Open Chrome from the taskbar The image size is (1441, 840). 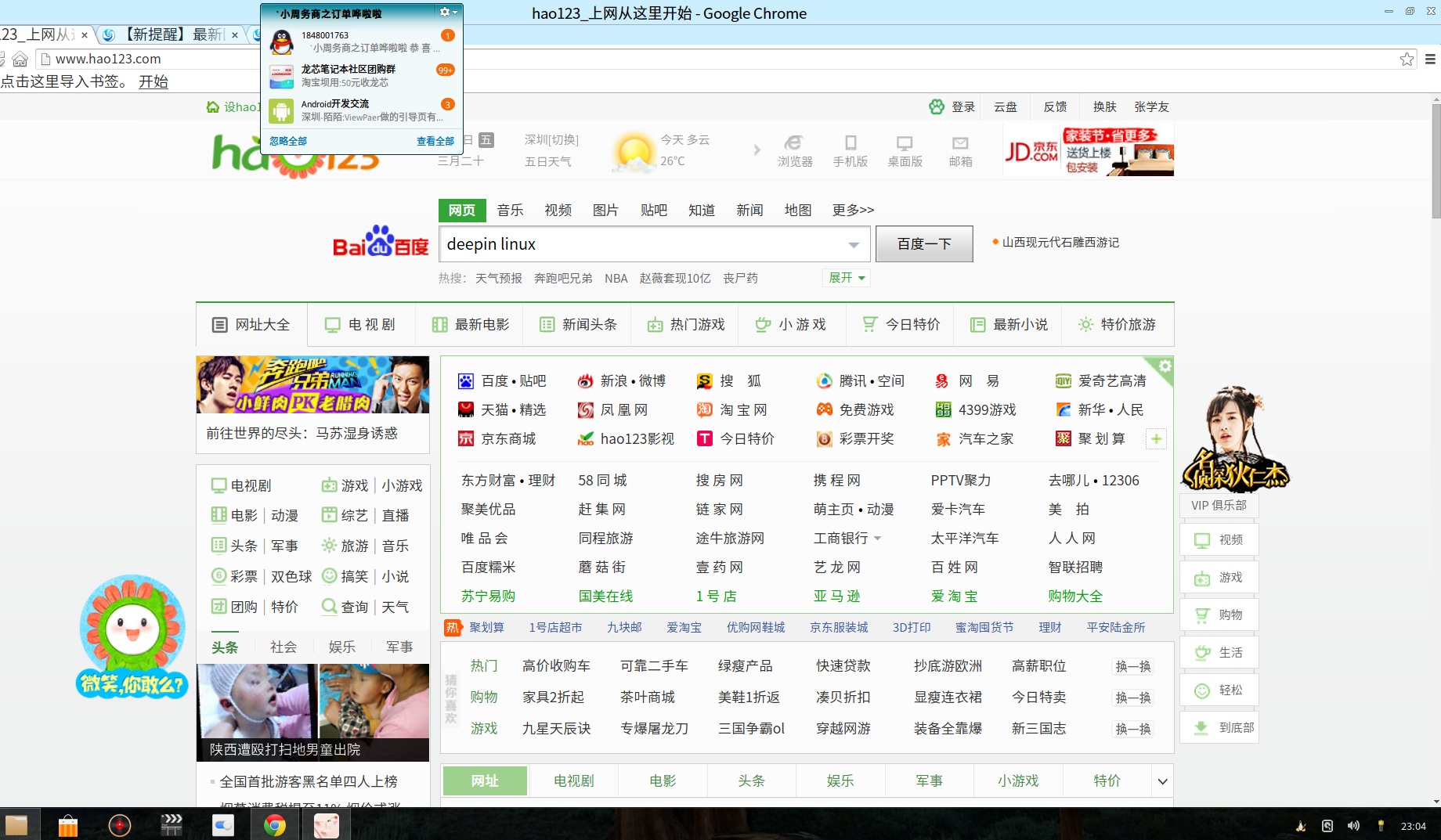tap(274, 825)
